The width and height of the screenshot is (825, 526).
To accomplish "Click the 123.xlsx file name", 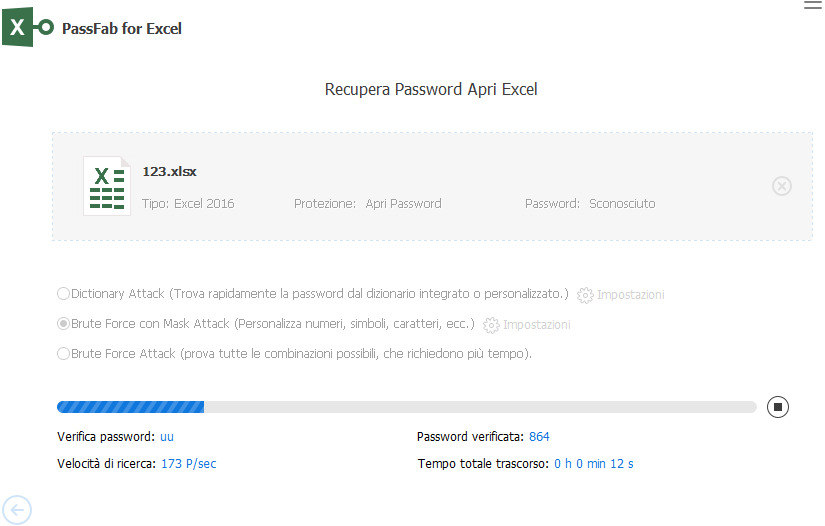I will tap(169, 171).
